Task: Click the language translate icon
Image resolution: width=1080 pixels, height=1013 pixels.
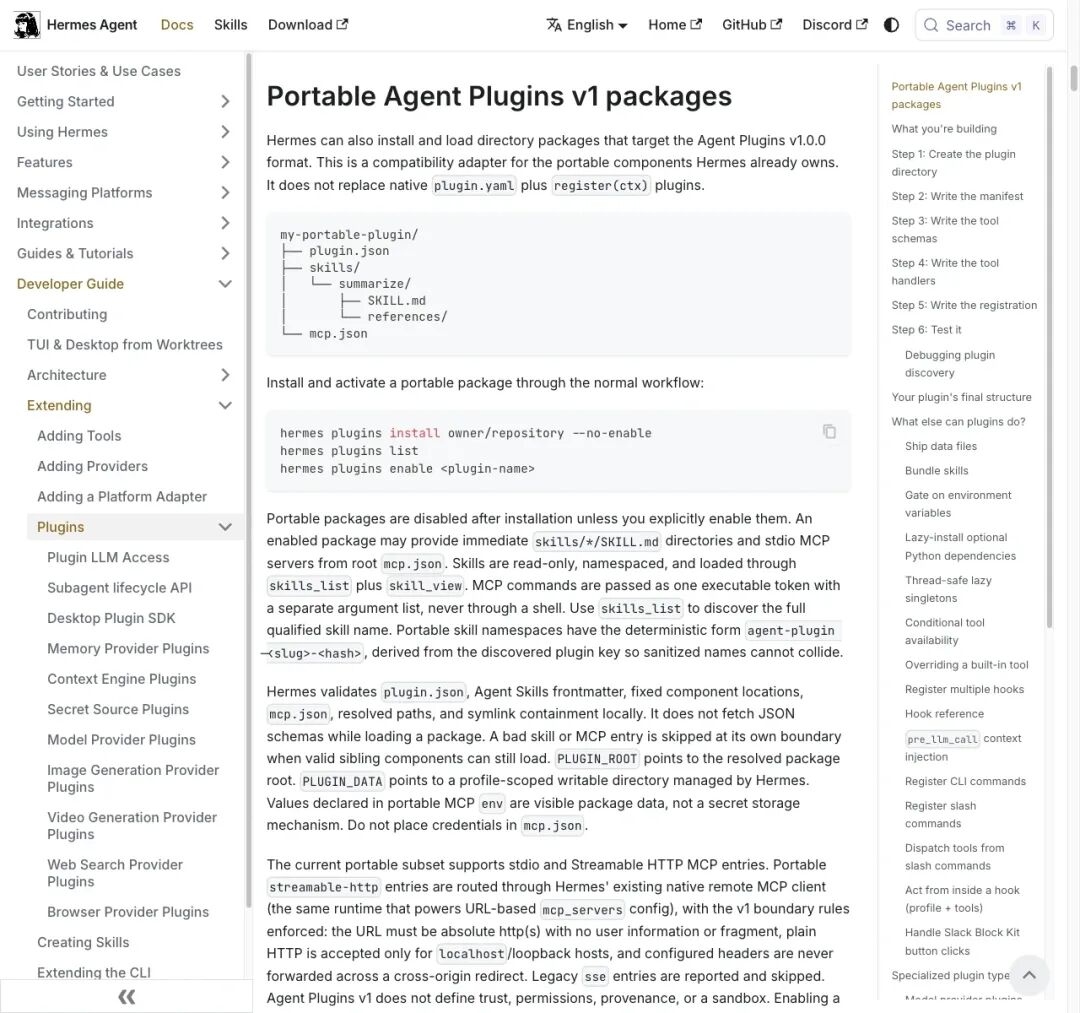Action: [554, 25]
